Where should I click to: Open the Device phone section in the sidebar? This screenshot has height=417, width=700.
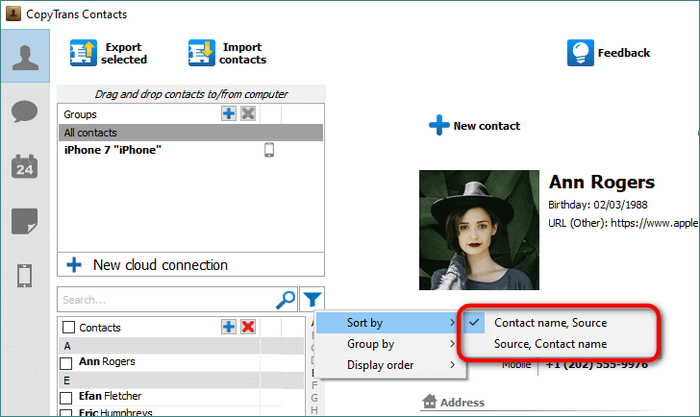coord(25,275)
